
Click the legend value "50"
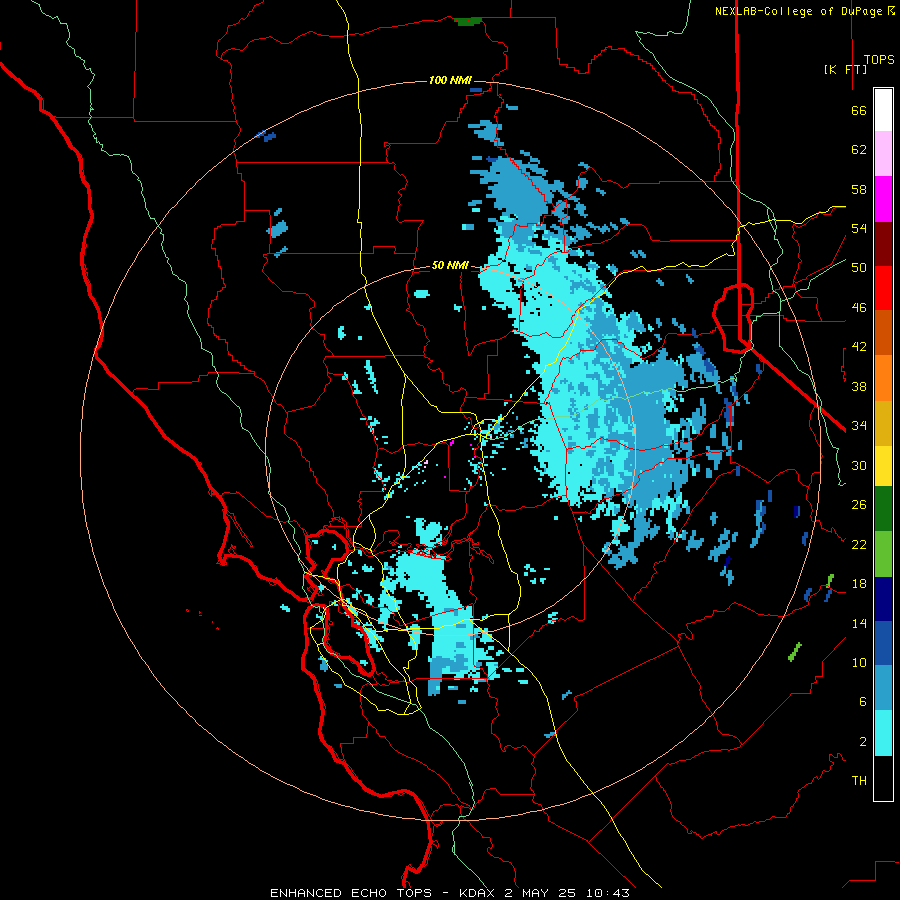[859, 268]
